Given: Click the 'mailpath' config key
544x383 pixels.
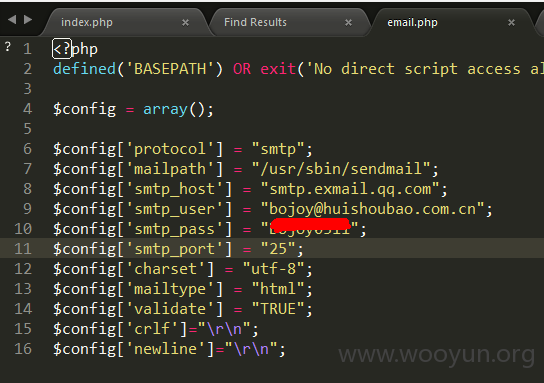Looking at the screenshot, I should coord(170,169).
